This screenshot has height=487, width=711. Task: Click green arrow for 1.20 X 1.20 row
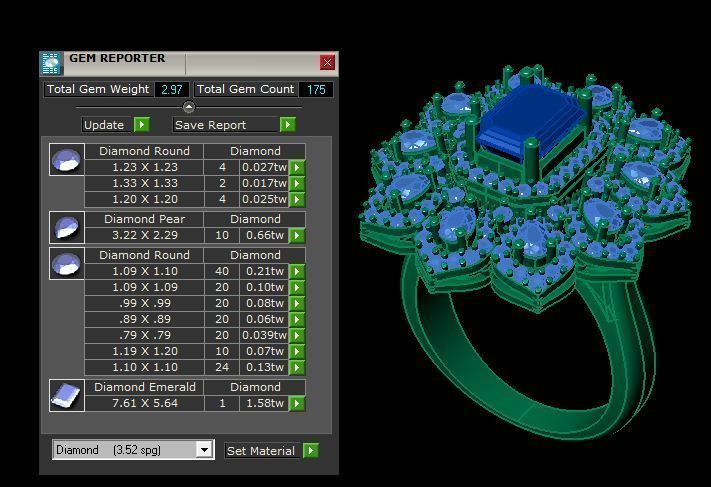297,199
